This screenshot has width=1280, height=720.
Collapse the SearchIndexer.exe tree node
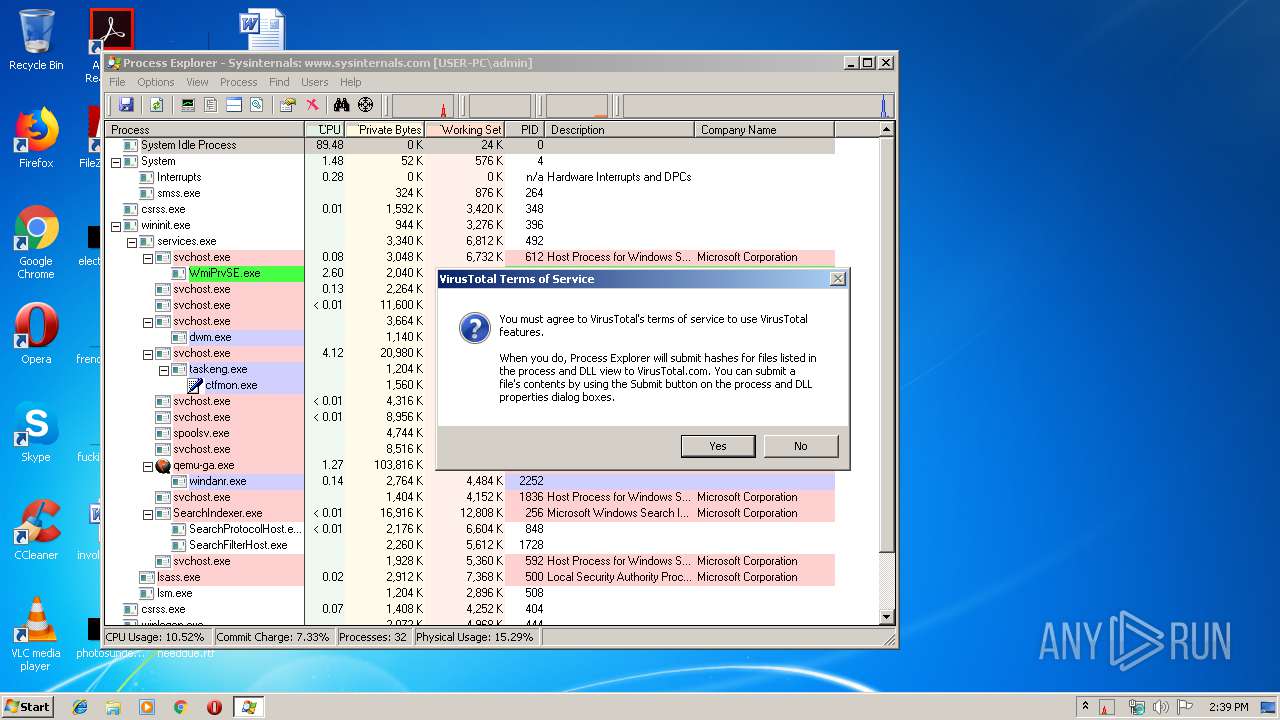tap(147, 513)
